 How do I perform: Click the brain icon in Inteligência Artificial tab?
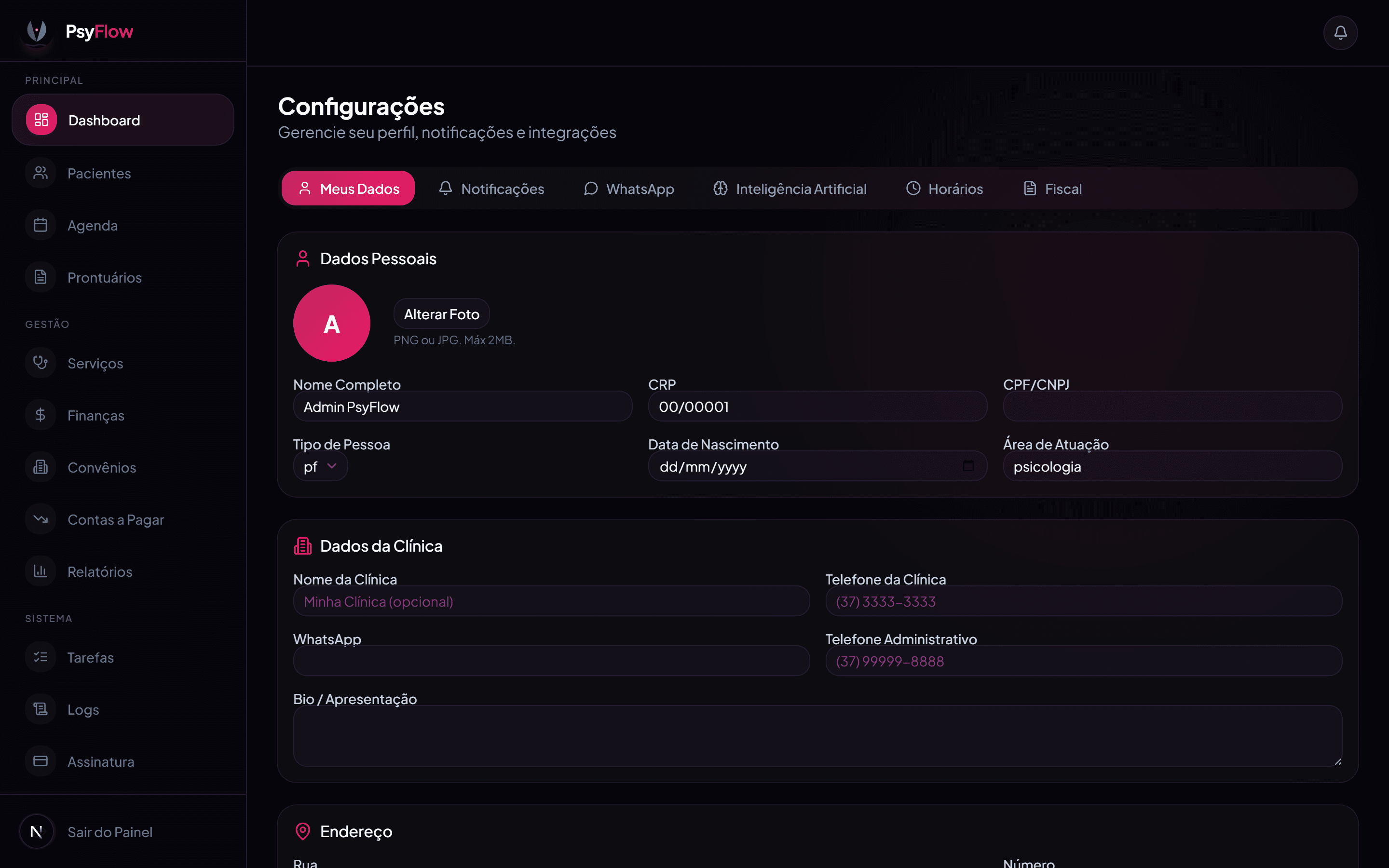pyautogui.click(x=721, y=188)
